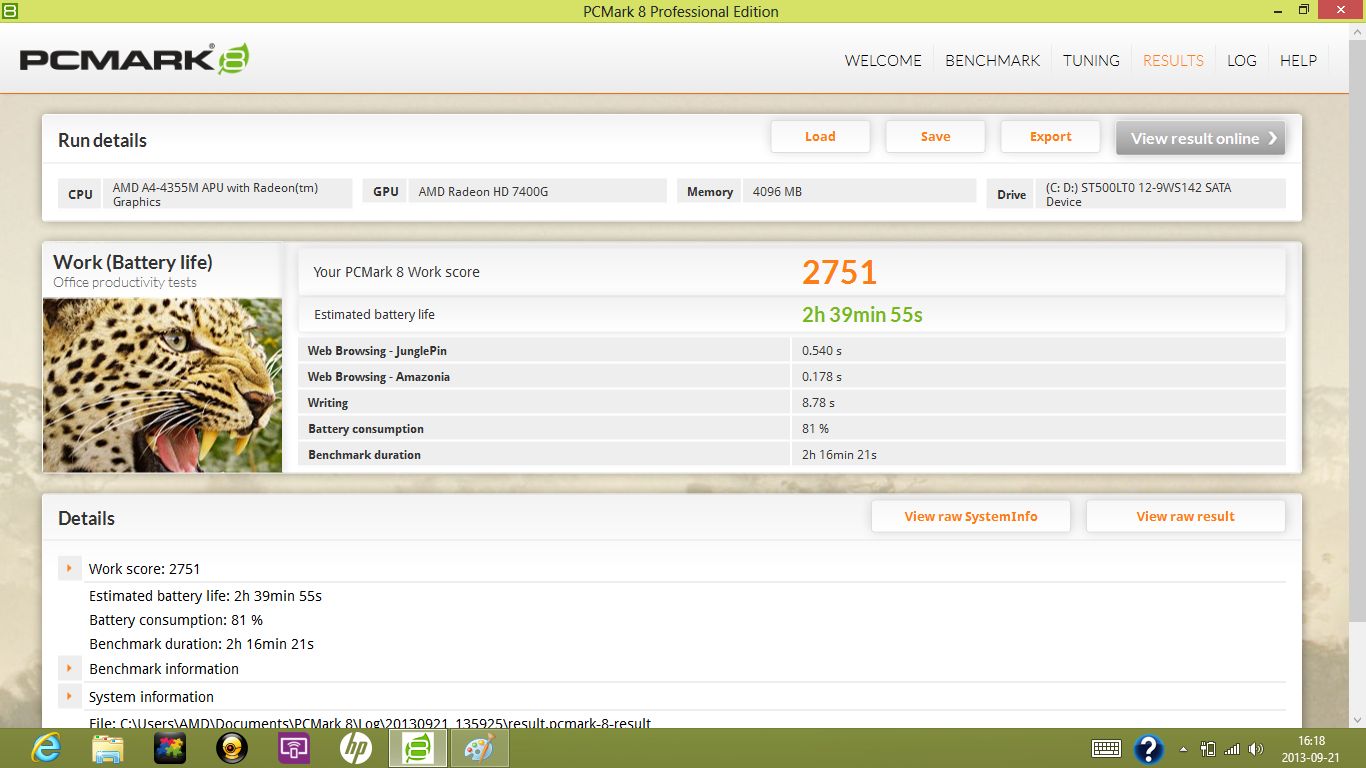This screenshot has width=1366, height=768.
Task: Click the Work score value 2751
Action: 839,272
